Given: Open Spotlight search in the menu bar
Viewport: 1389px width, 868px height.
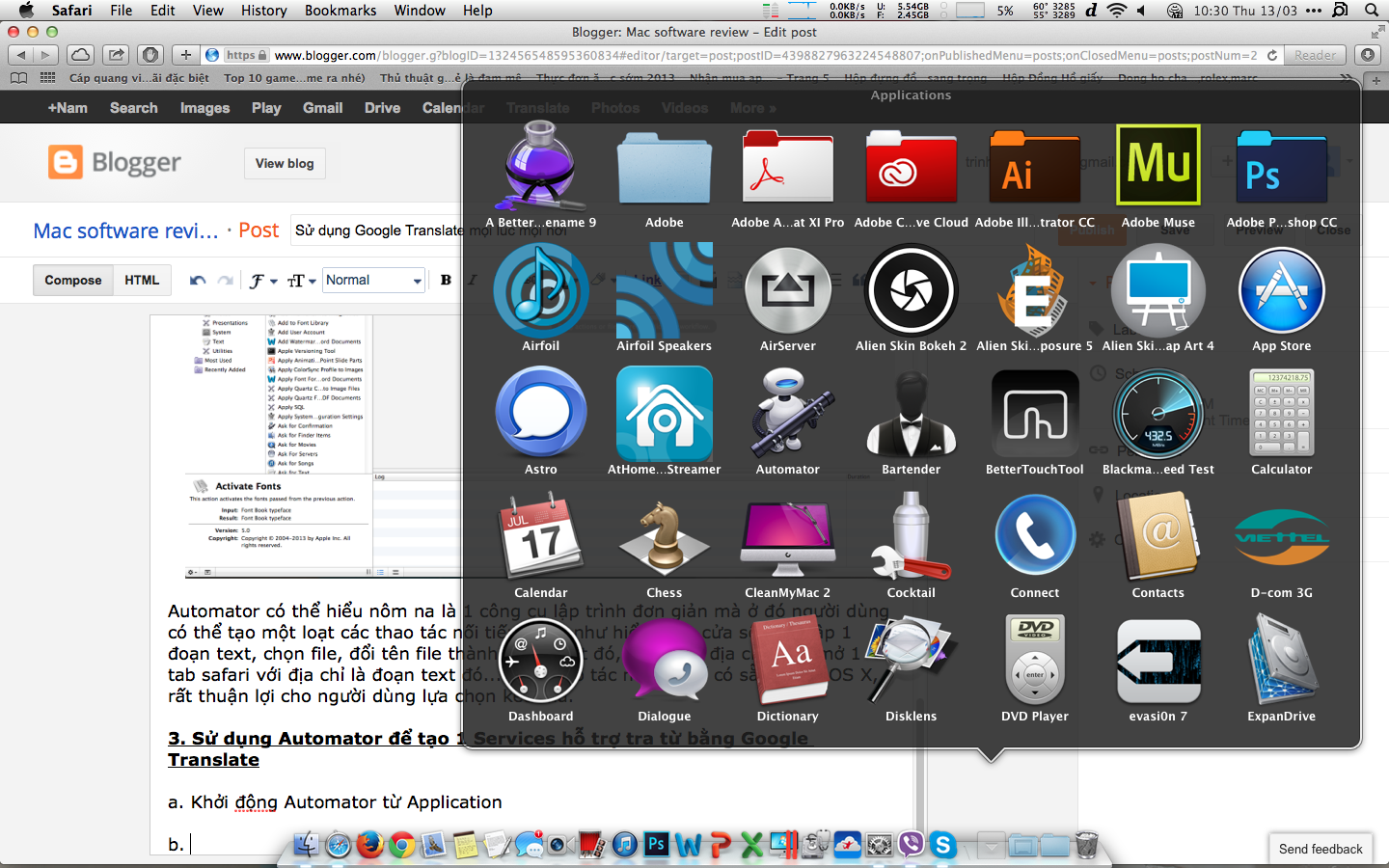Looking at the screenshot, I should pyautogui.click(x=1371, y=10).
